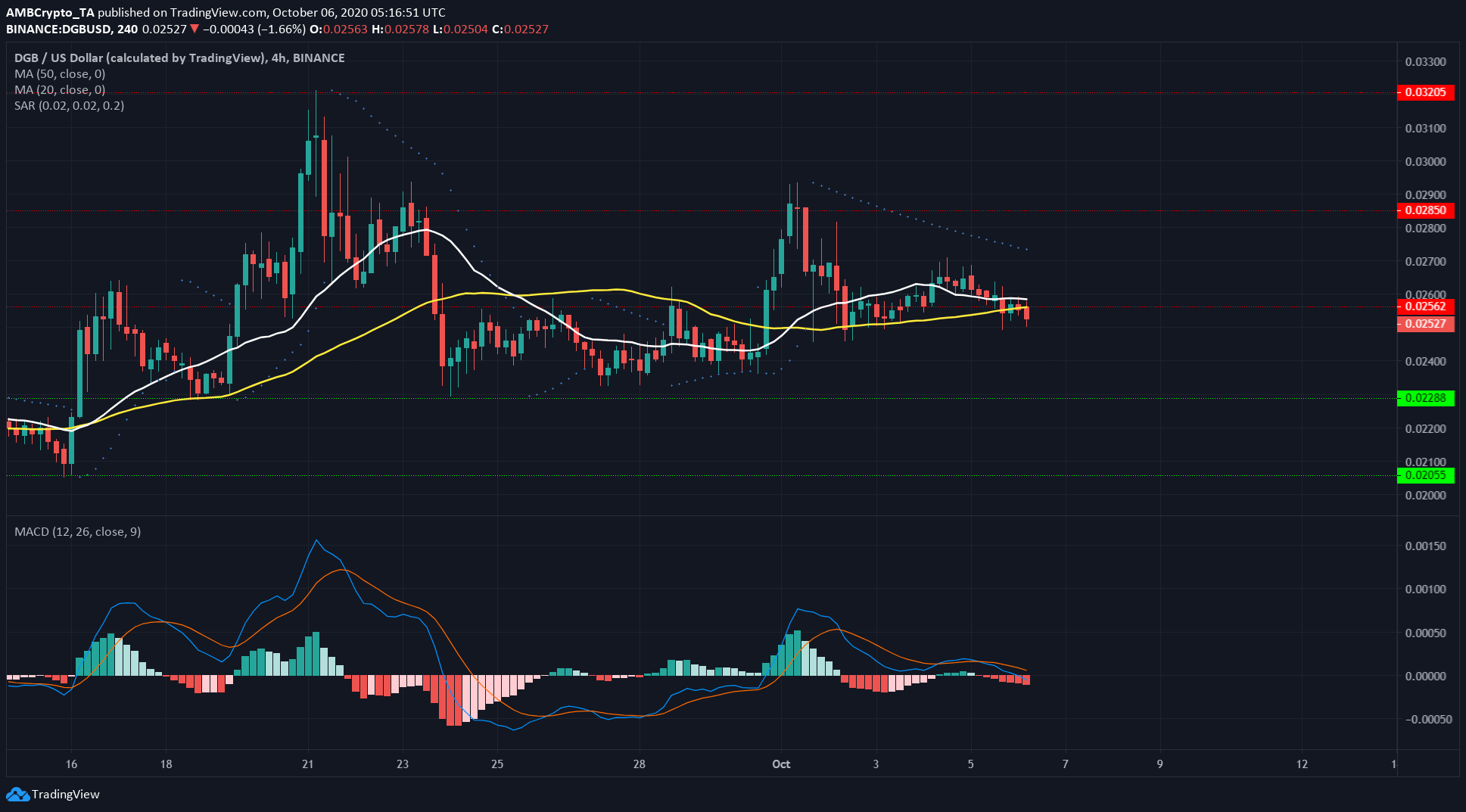
Task: Select the MA (50, close, 0) indicator label
Action: coord(60,73)
